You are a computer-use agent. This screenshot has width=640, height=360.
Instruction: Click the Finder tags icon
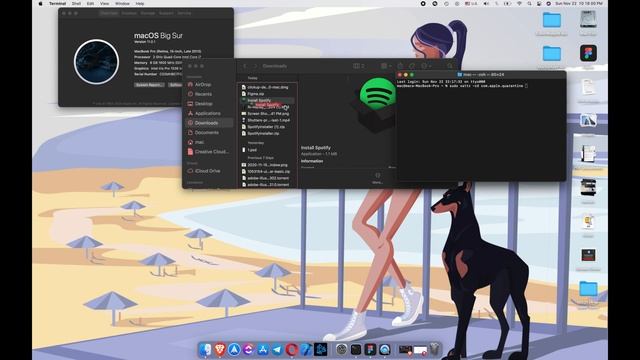coord(412,66)
